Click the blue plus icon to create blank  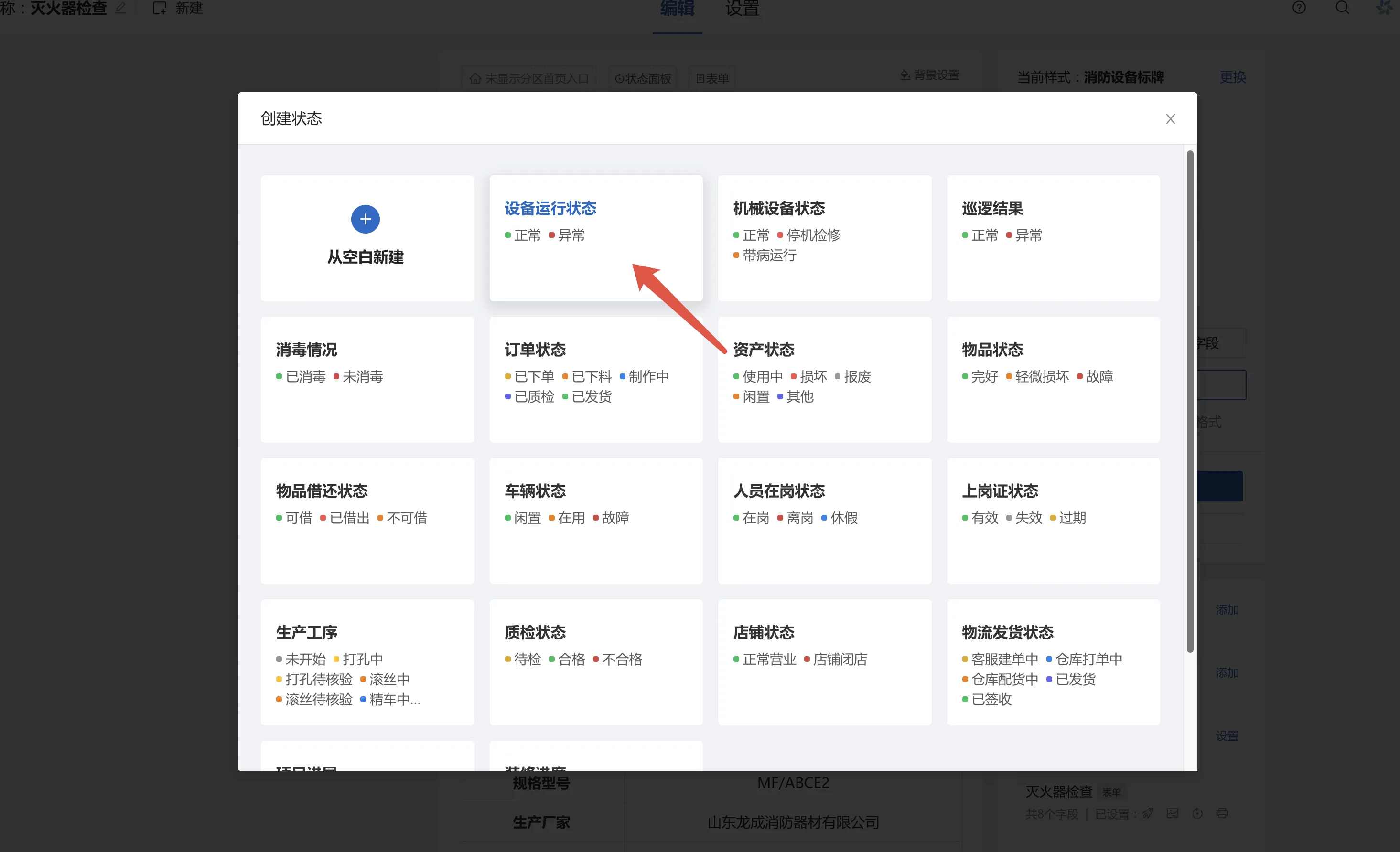[366, 219]
